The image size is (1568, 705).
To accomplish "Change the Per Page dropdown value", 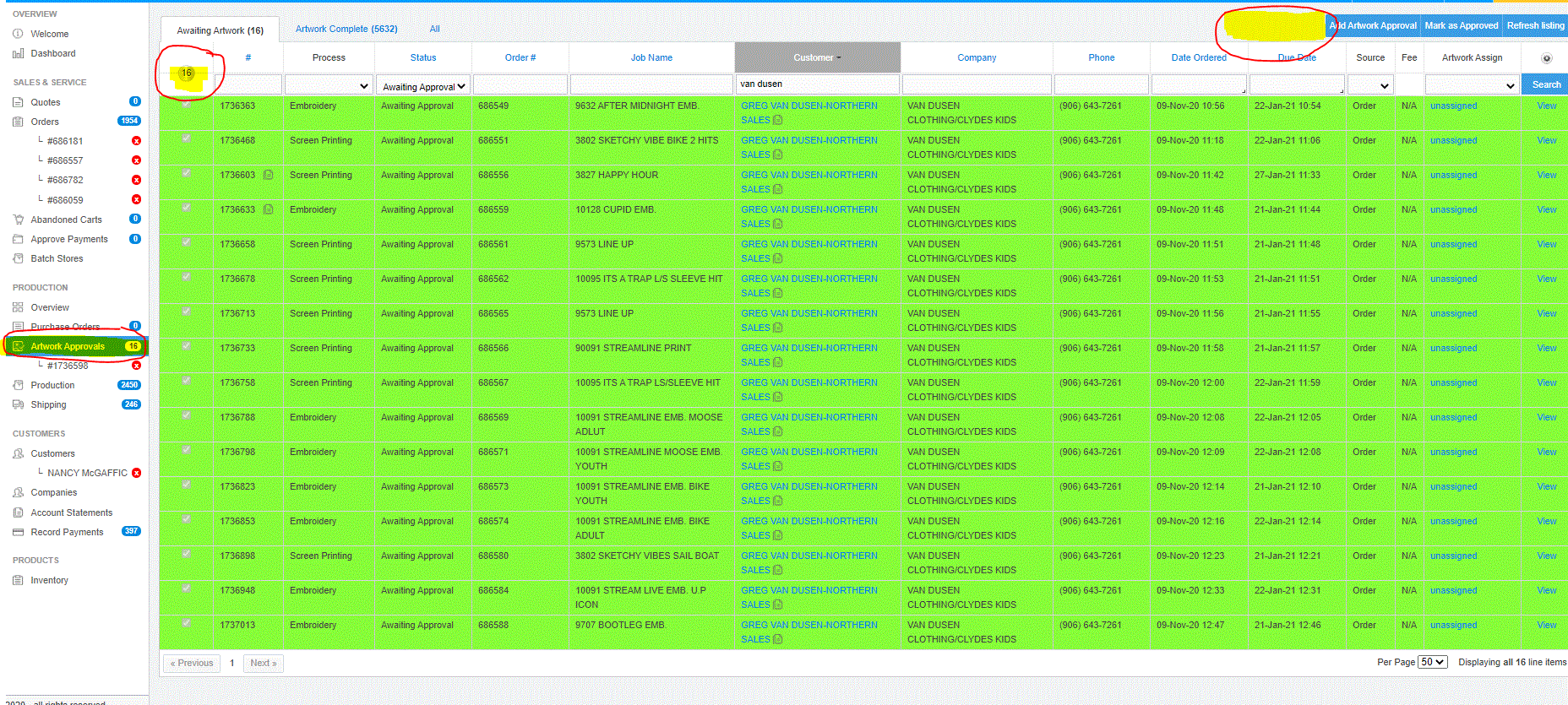I will (1432, 662).
